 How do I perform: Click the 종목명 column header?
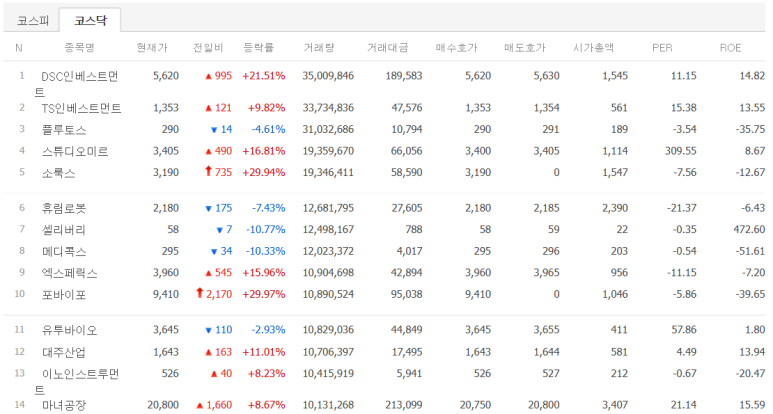coord(79,48)
